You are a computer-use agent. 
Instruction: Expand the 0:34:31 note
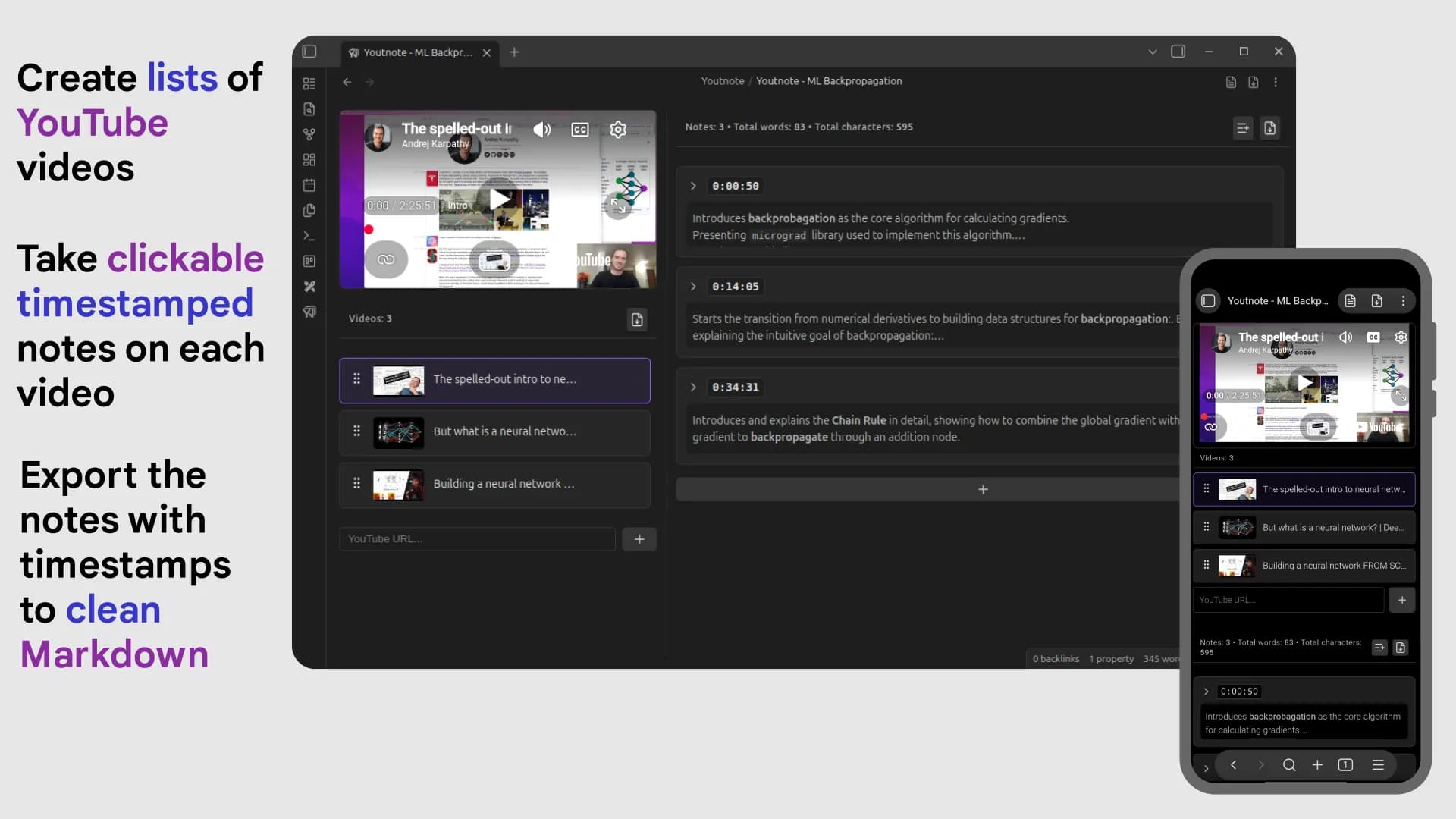(693, 388)
